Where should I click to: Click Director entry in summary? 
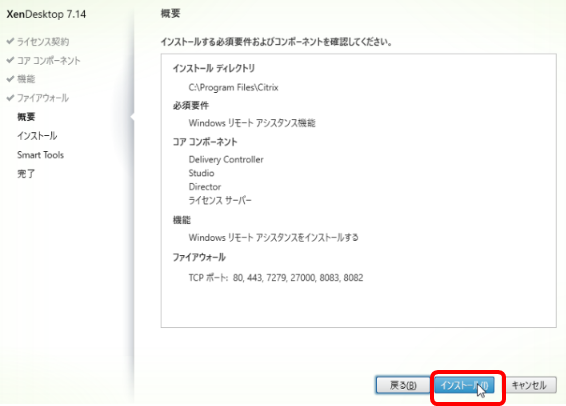205,187
